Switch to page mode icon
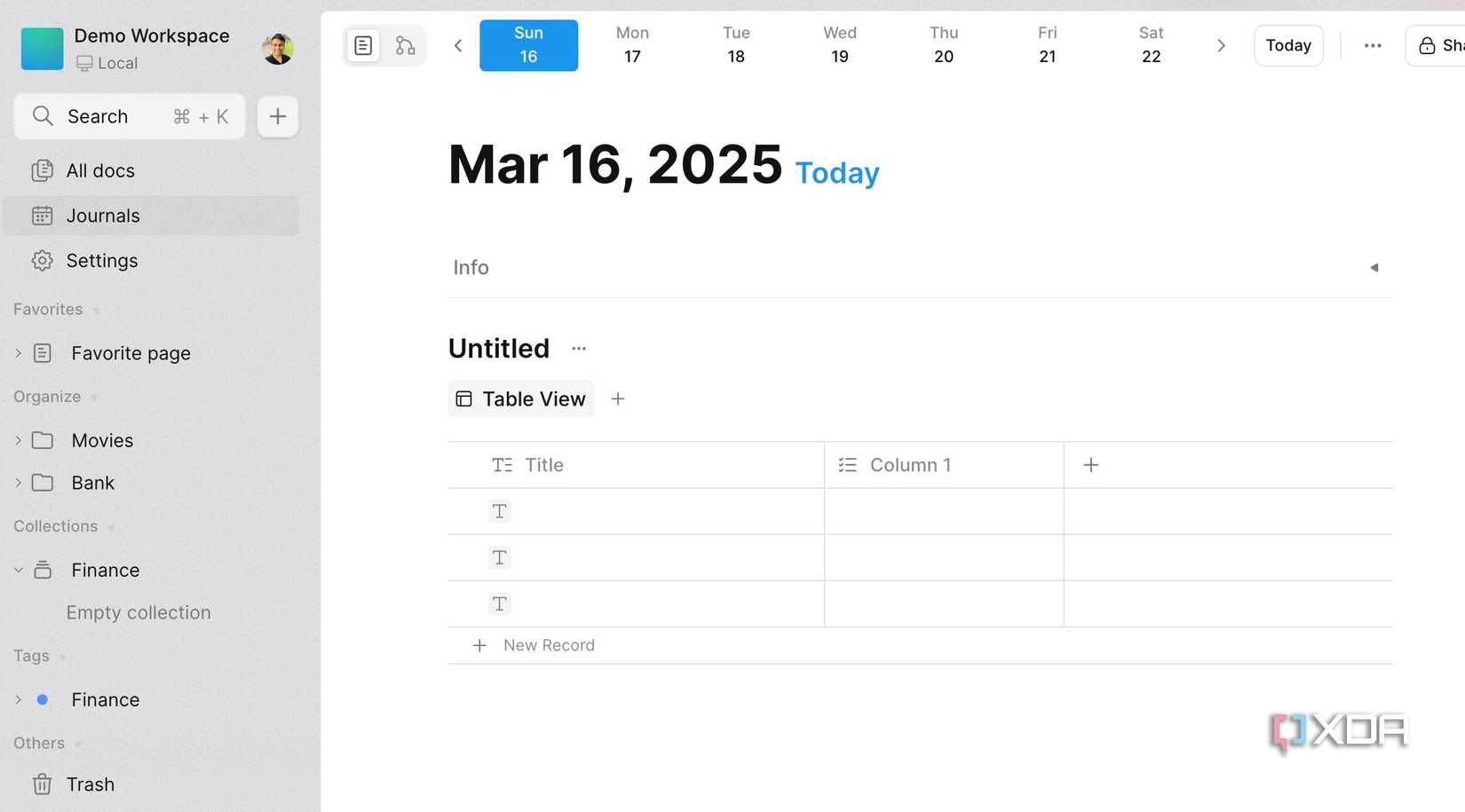The width and height of the screenshot is (1465, 812). point(363,45)
